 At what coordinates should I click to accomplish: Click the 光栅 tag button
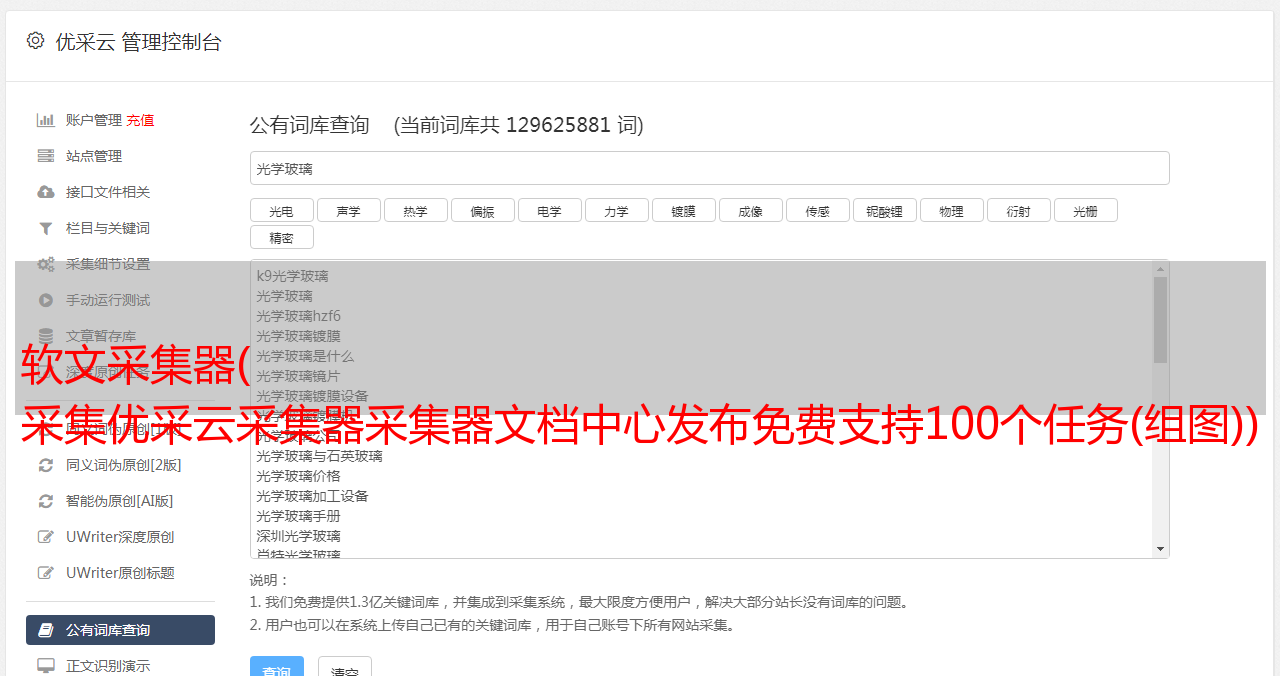[x=1085, y=210]
